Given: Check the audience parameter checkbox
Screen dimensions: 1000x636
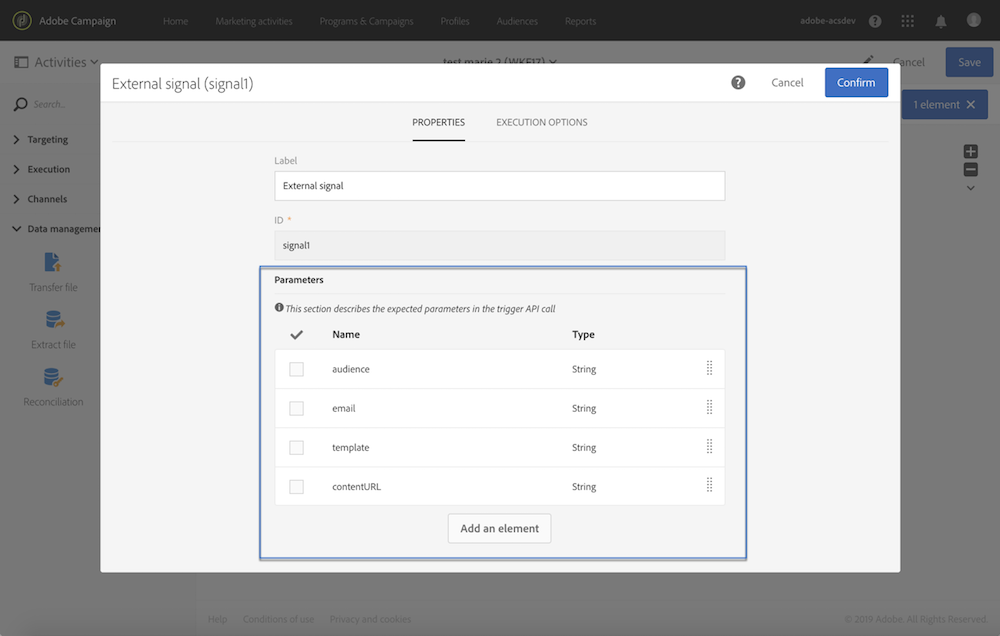Looking at the screenshot, I should 297,369.
